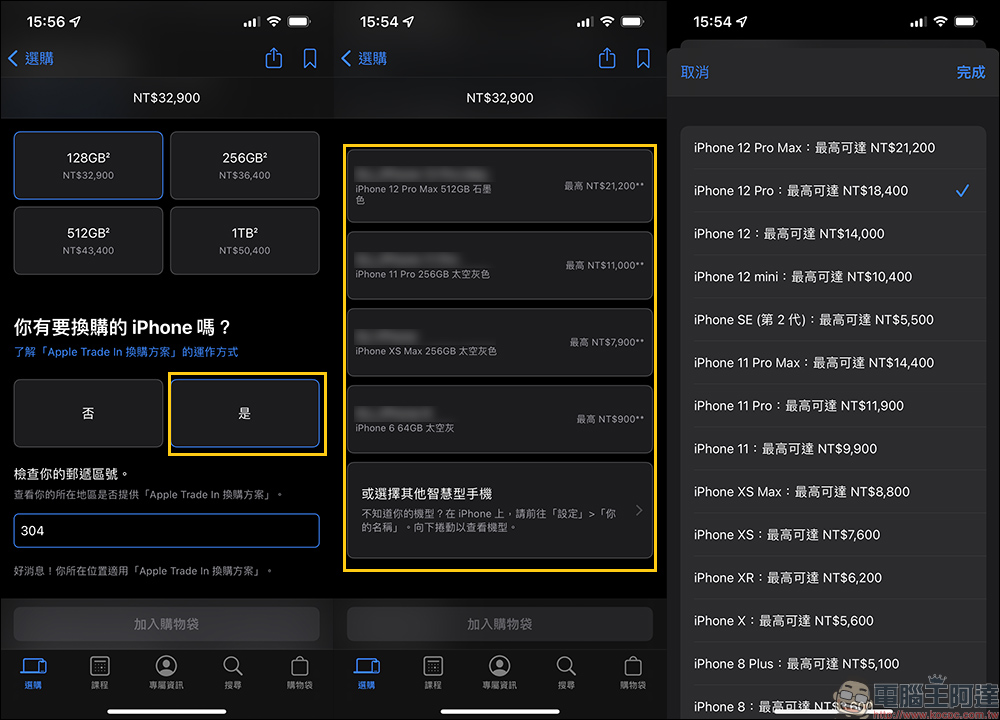Select the iPhone 6 64GB 太空灰 trade-in device
1000x720 pixels.
pos(500,419)
